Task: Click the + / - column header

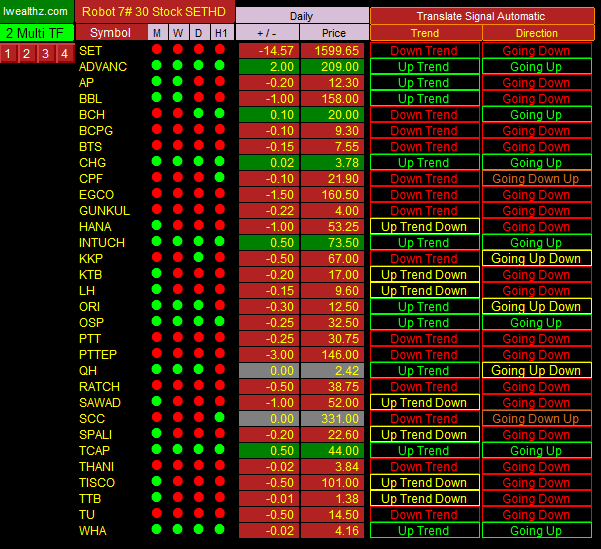Action: [x=267, y=33]
